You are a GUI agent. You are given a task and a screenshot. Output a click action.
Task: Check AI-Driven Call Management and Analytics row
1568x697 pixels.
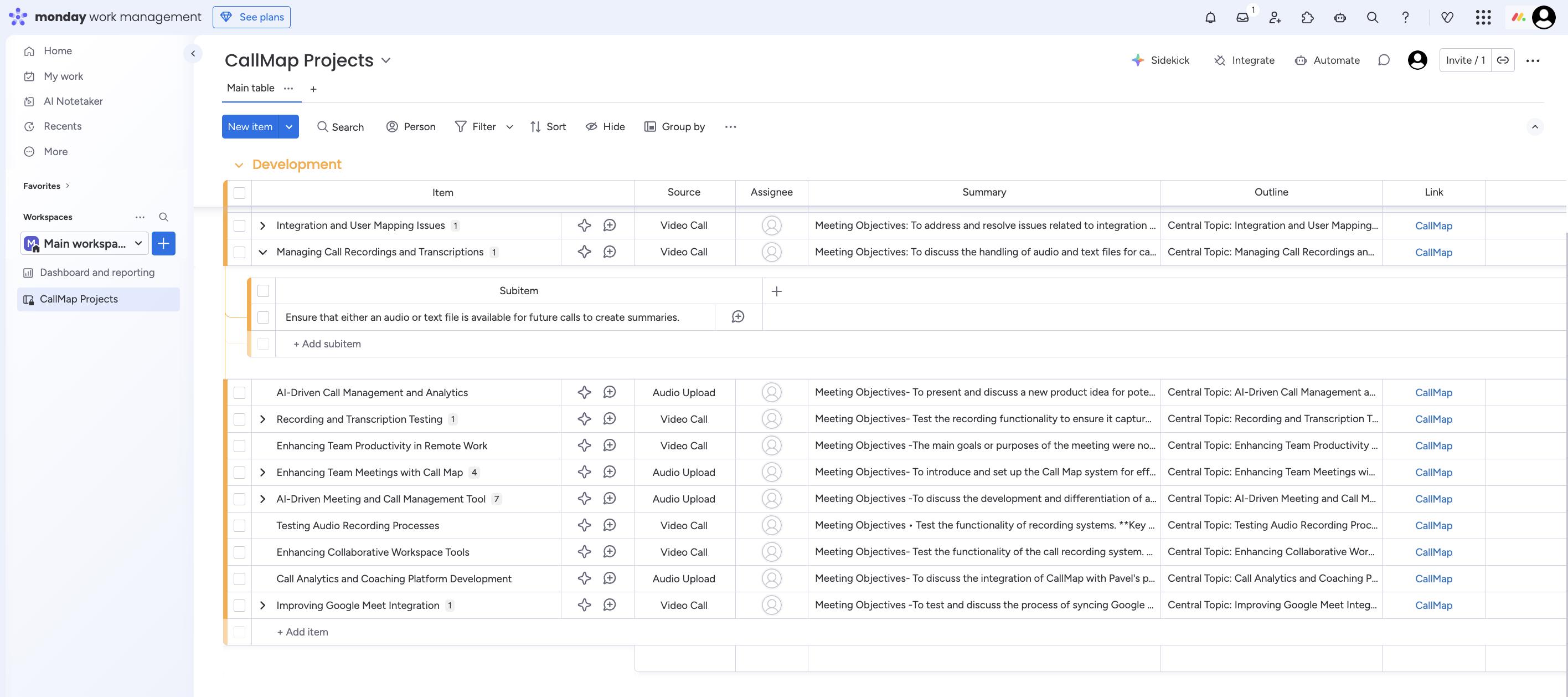pos(239,393)
